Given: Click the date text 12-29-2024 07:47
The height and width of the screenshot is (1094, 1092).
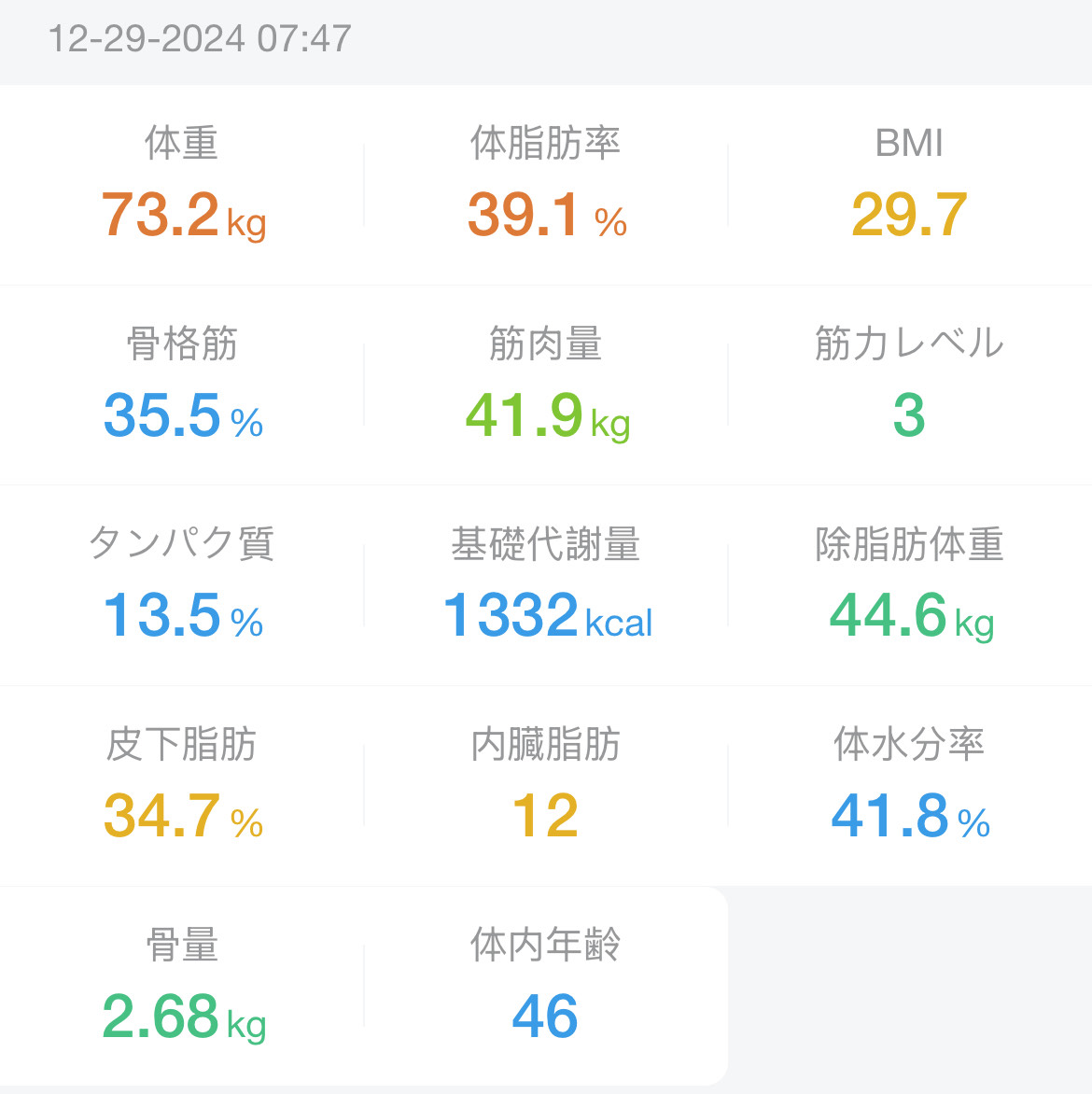Looking at the screenshot, I should point(200,38).
